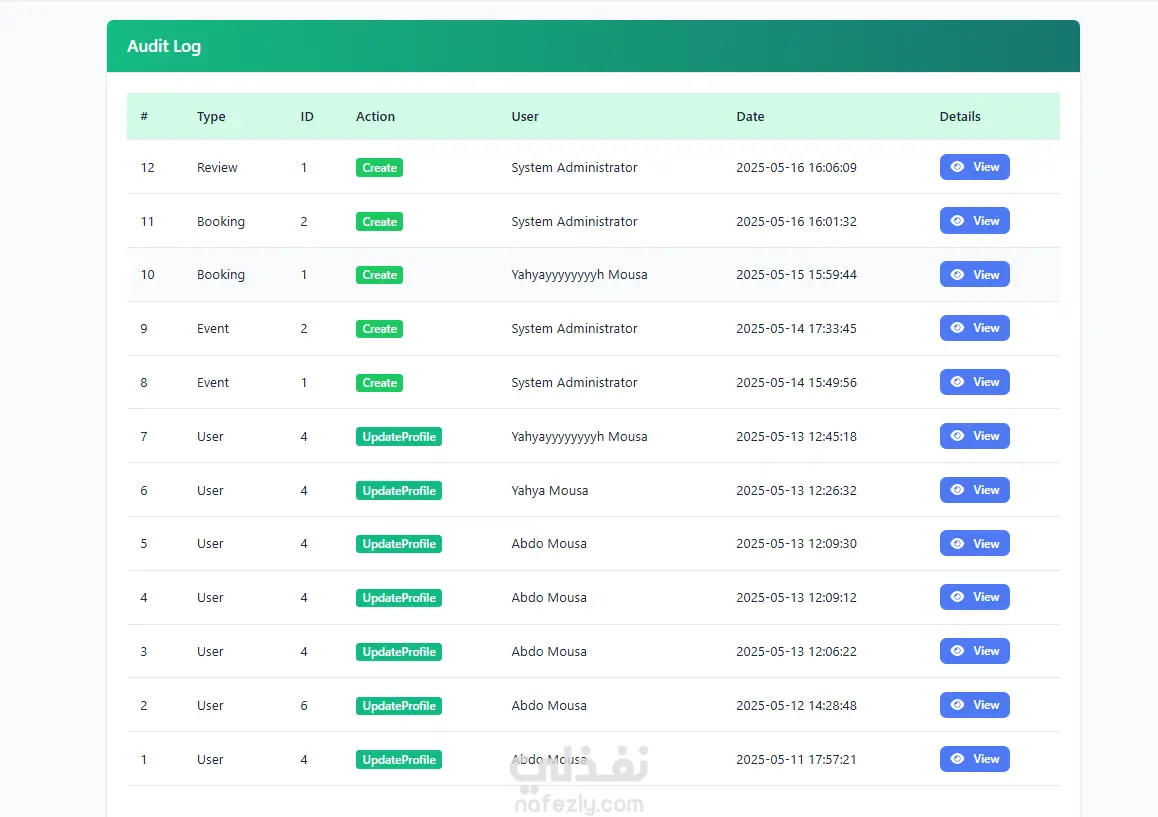The height and width of the screenshot is (817, 1158).
Task: Click date 2025-05-13 12:09:12
Action: point(796,598)
